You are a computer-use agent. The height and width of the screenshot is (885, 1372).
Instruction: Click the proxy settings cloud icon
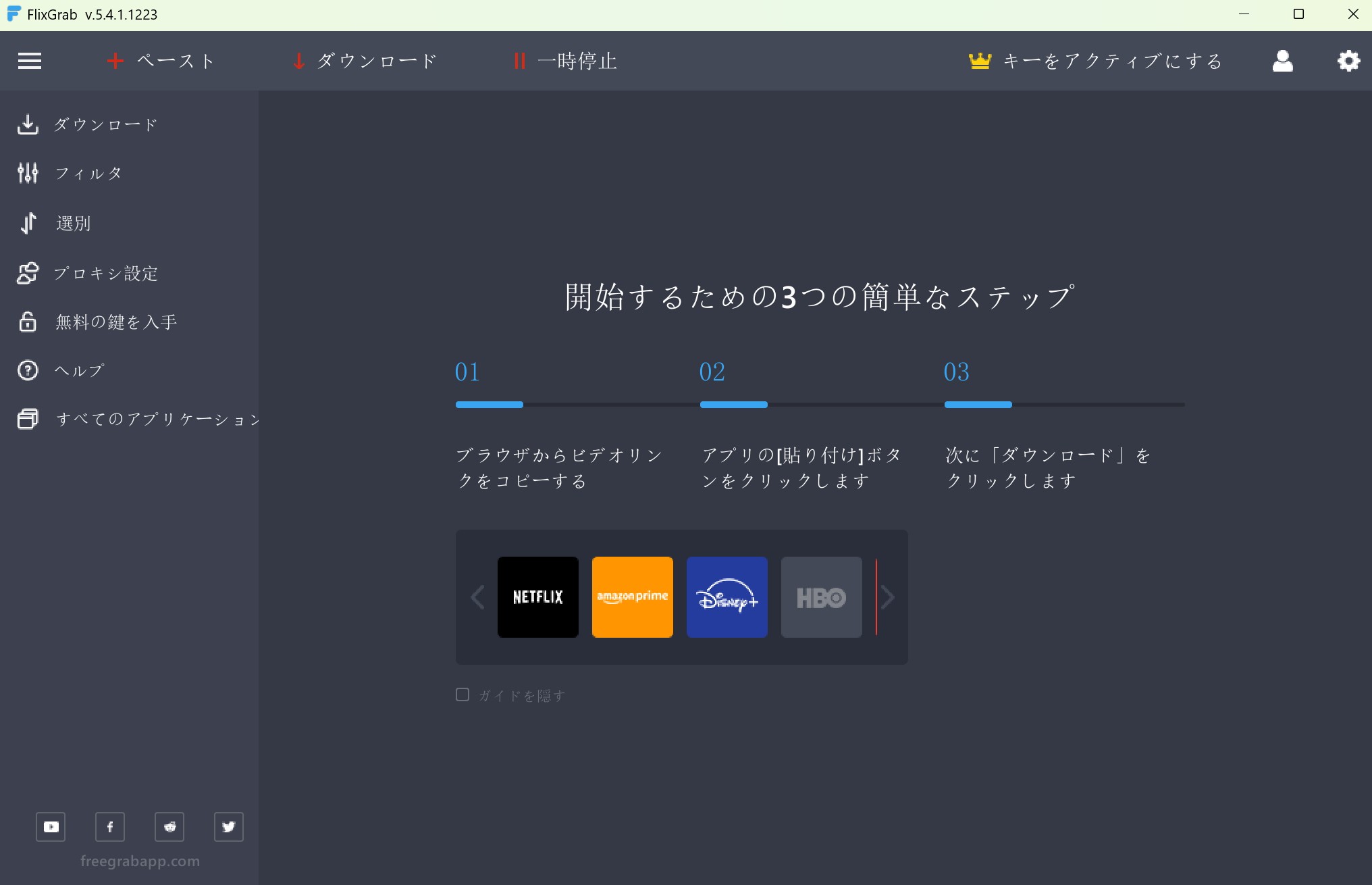coord(28,273)
